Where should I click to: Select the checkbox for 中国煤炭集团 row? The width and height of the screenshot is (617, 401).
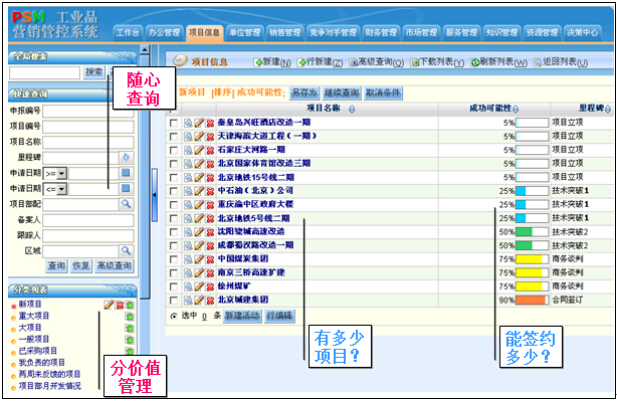click(x=175, y=258)
